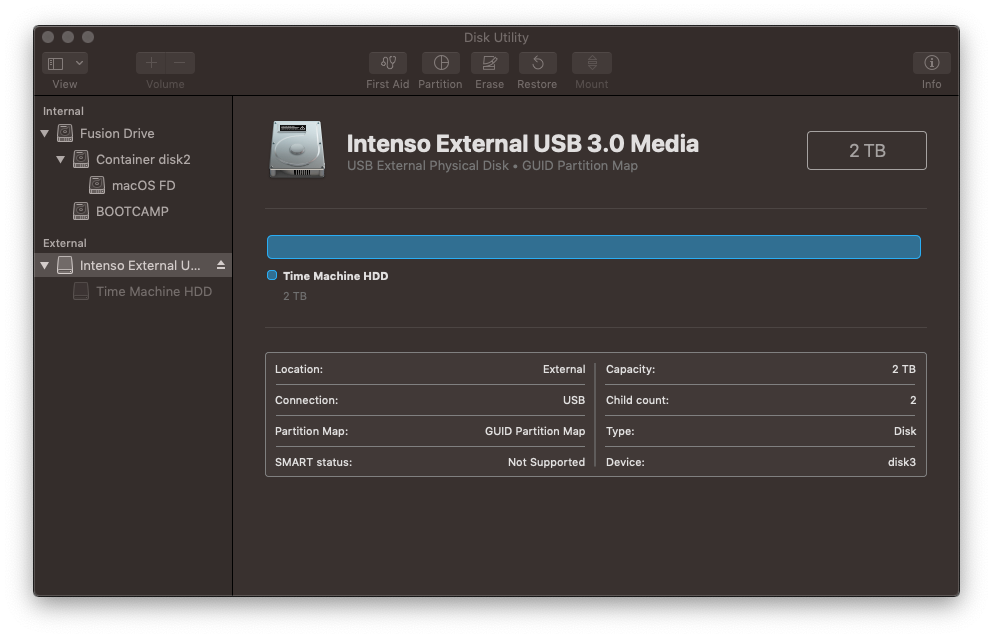993x638 pixels.
Task: Select Intenso External USB disk row
Action: (x=133, y=265)
